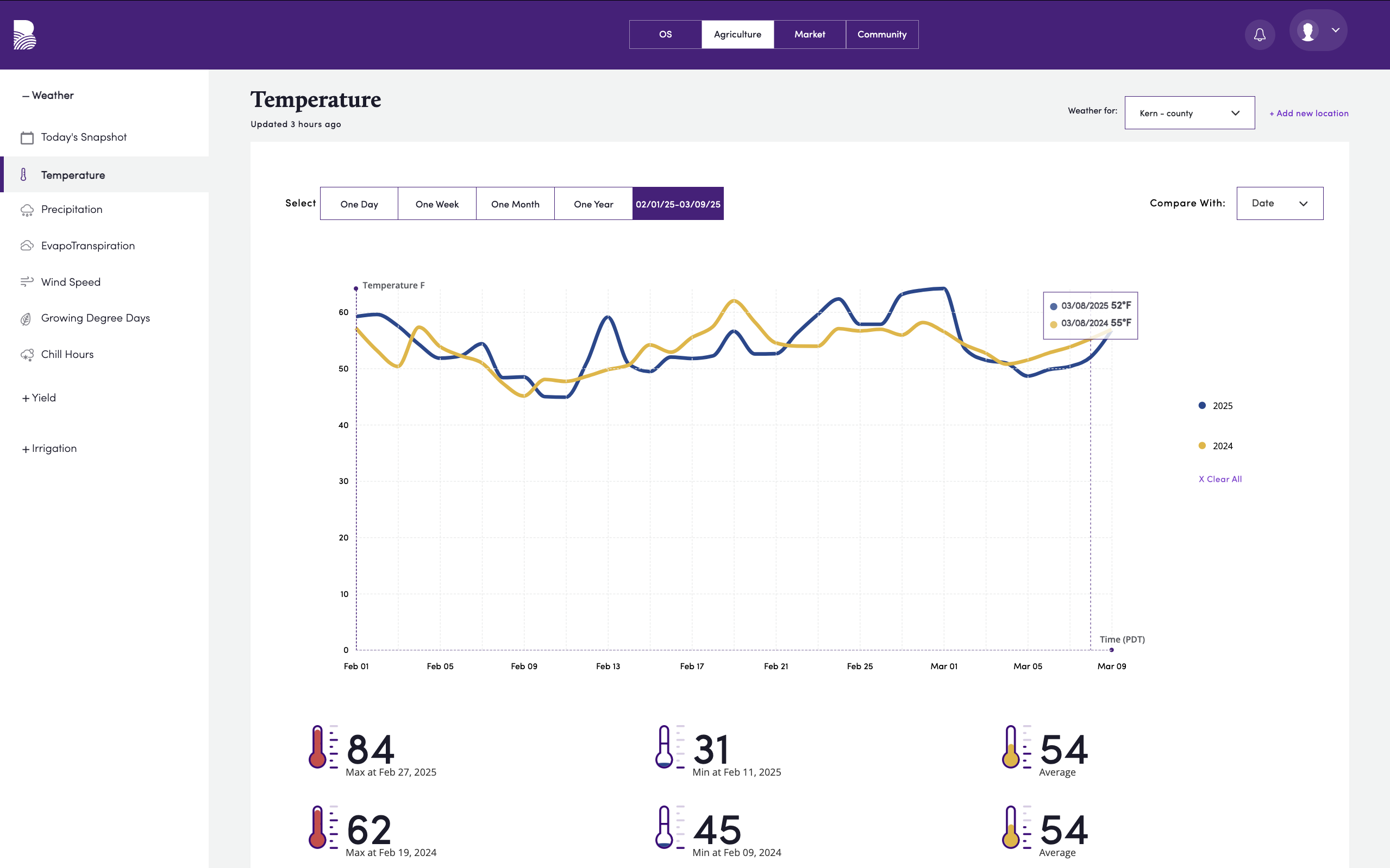Image resolution: width=1390 pixels, height=868 pixels.
Task: Click X Clear All link
Action: pos(1220,479)
